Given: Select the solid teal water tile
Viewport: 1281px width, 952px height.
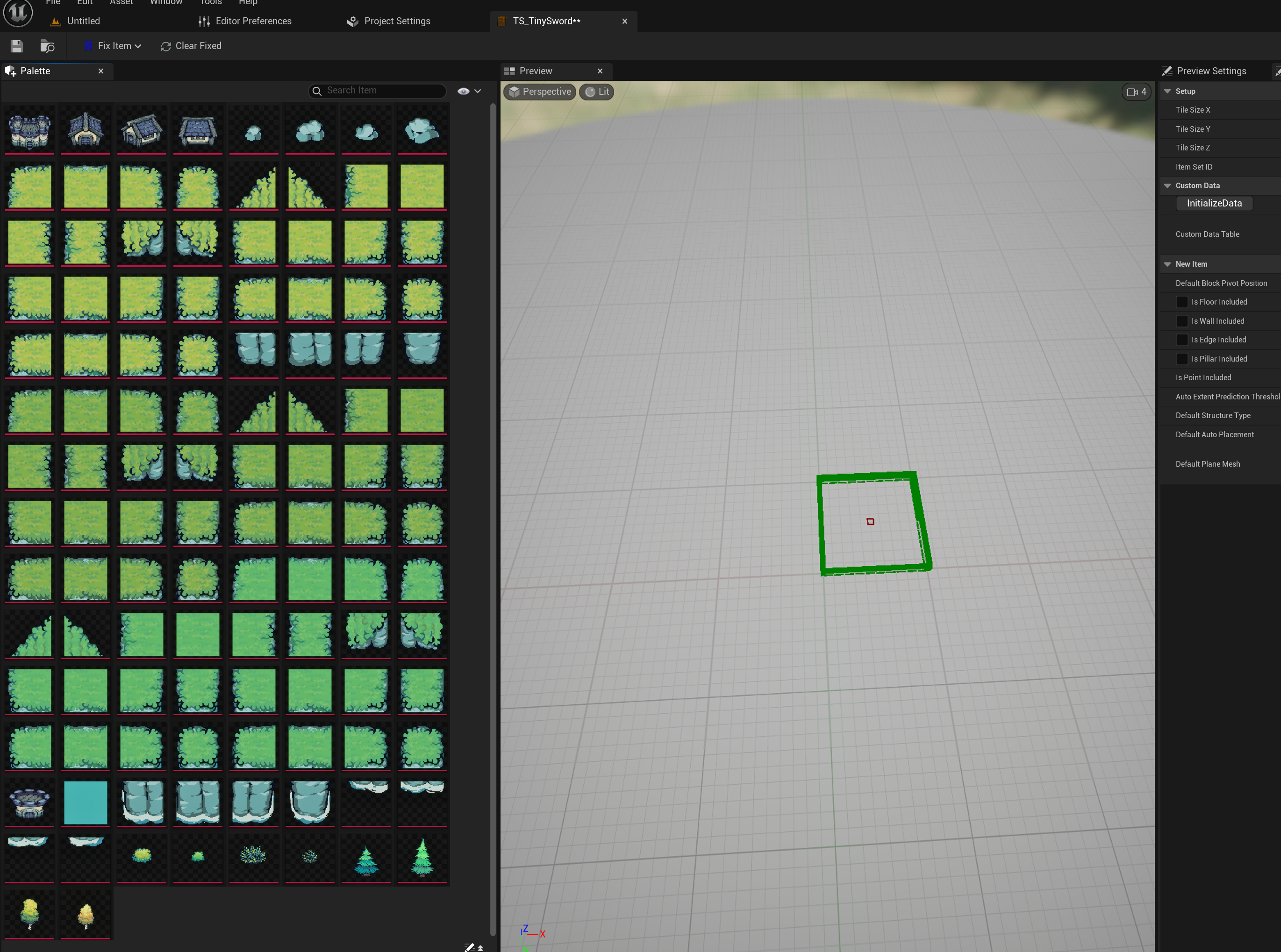Looking at the screenshot, I should (86, 802).
